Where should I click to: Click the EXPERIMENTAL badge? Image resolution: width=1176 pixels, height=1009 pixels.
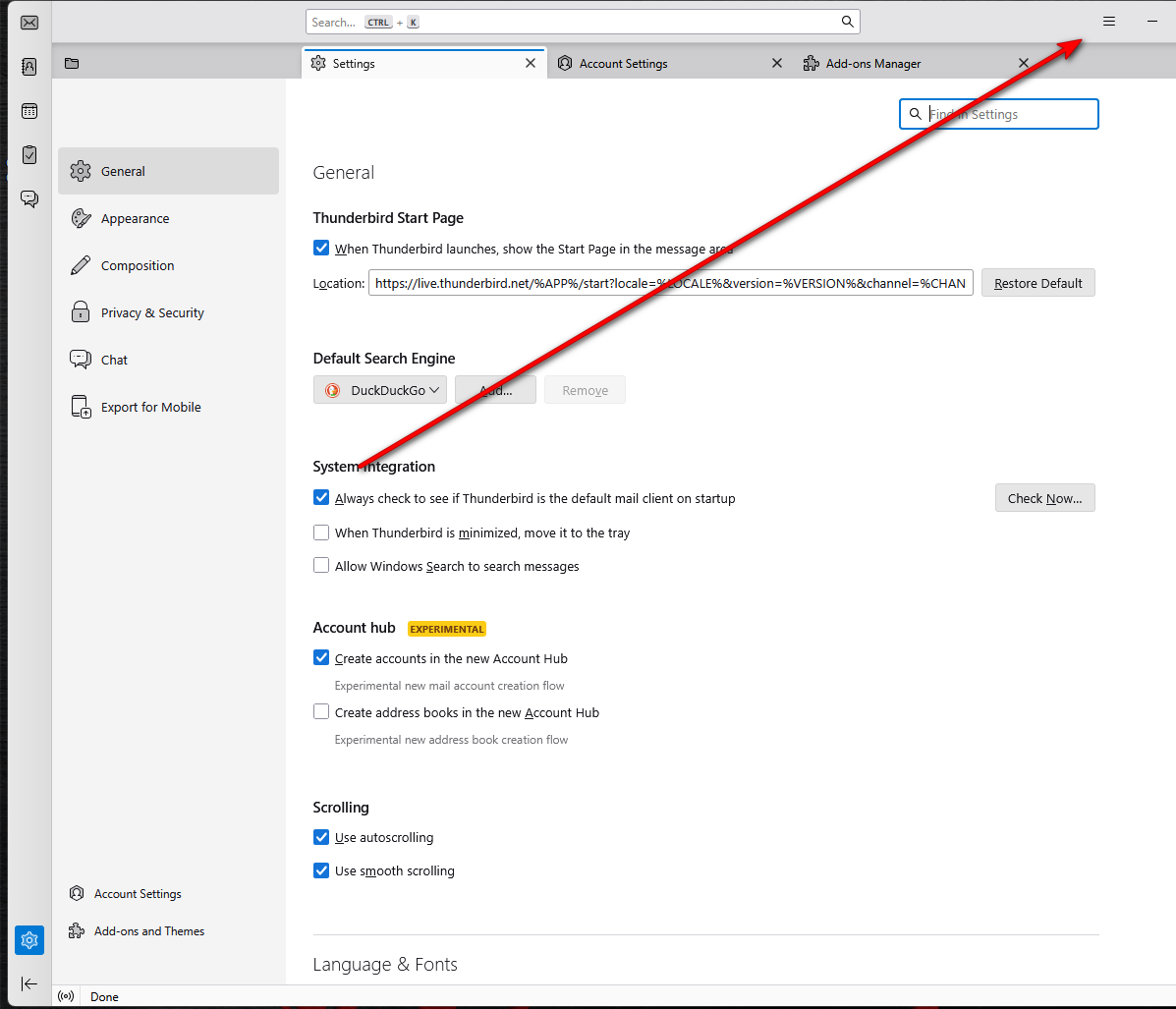[447, 629]
